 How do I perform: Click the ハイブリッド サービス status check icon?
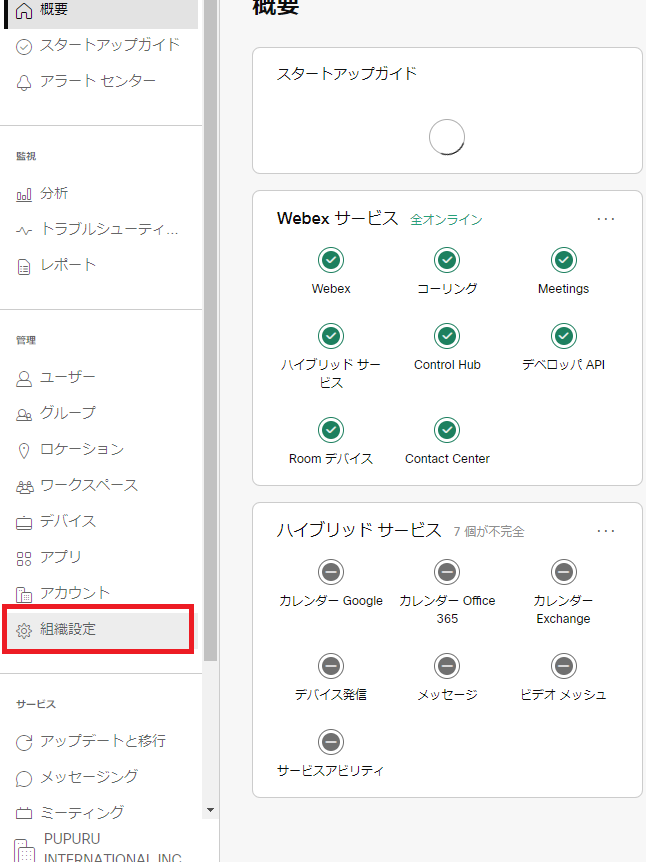coord(331,336)
